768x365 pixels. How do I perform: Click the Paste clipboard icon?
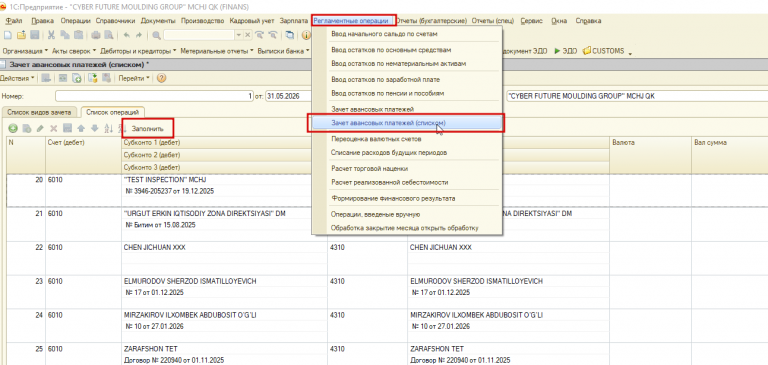pyautogui.click(x=78, y=35)
